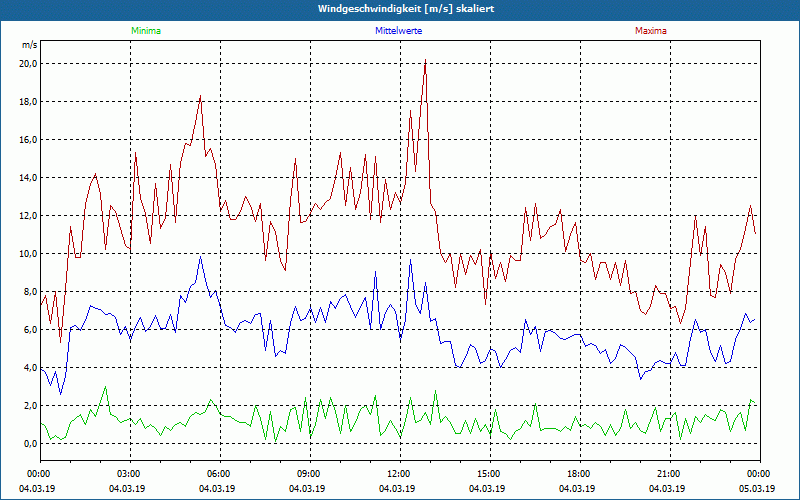Image resolution: width=800 pixels, height=500 pixels.
Task: Select the green 'Minima' legend label
Action: 146,31
